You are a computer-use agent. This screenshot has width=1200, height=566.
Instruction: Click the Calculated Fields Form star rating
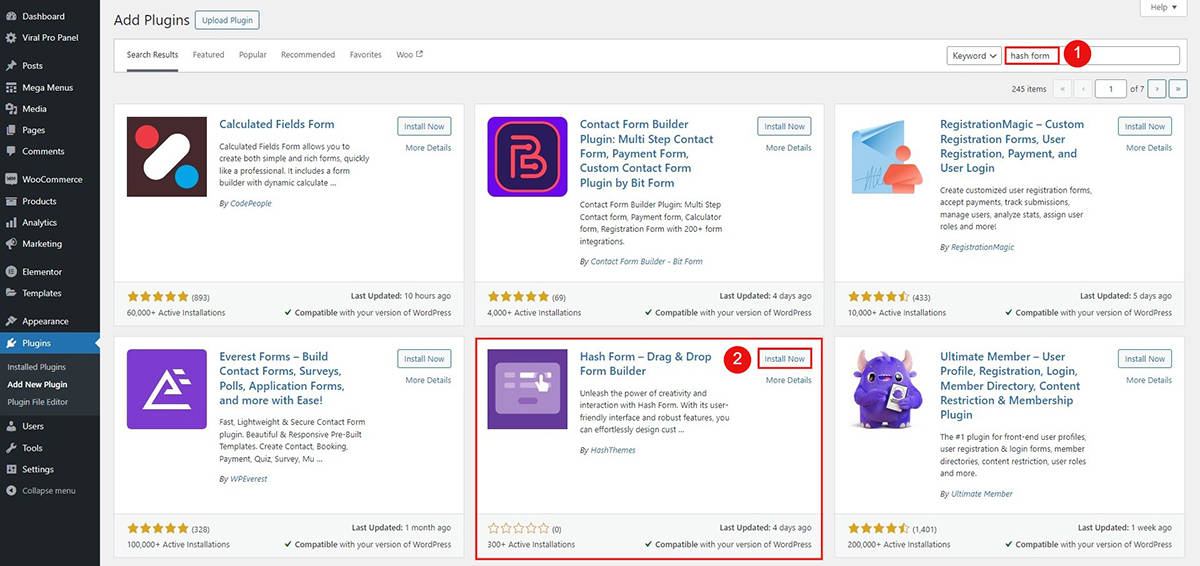point(158,297)
